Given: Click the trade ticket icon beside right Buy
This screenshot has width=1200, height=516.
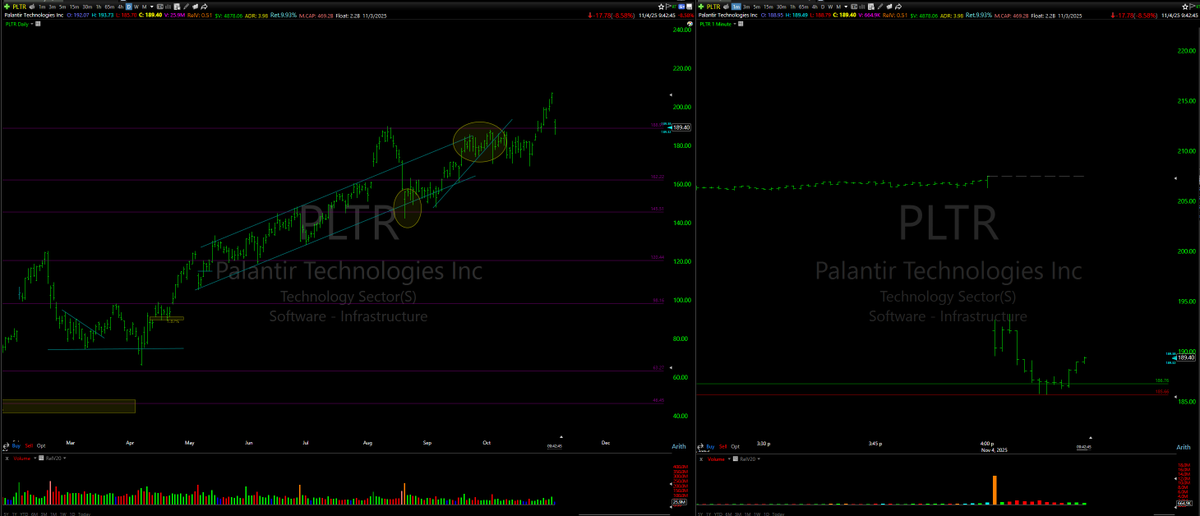Looking at the screenshot, I should pyautogui.click(x=700, y=447).
